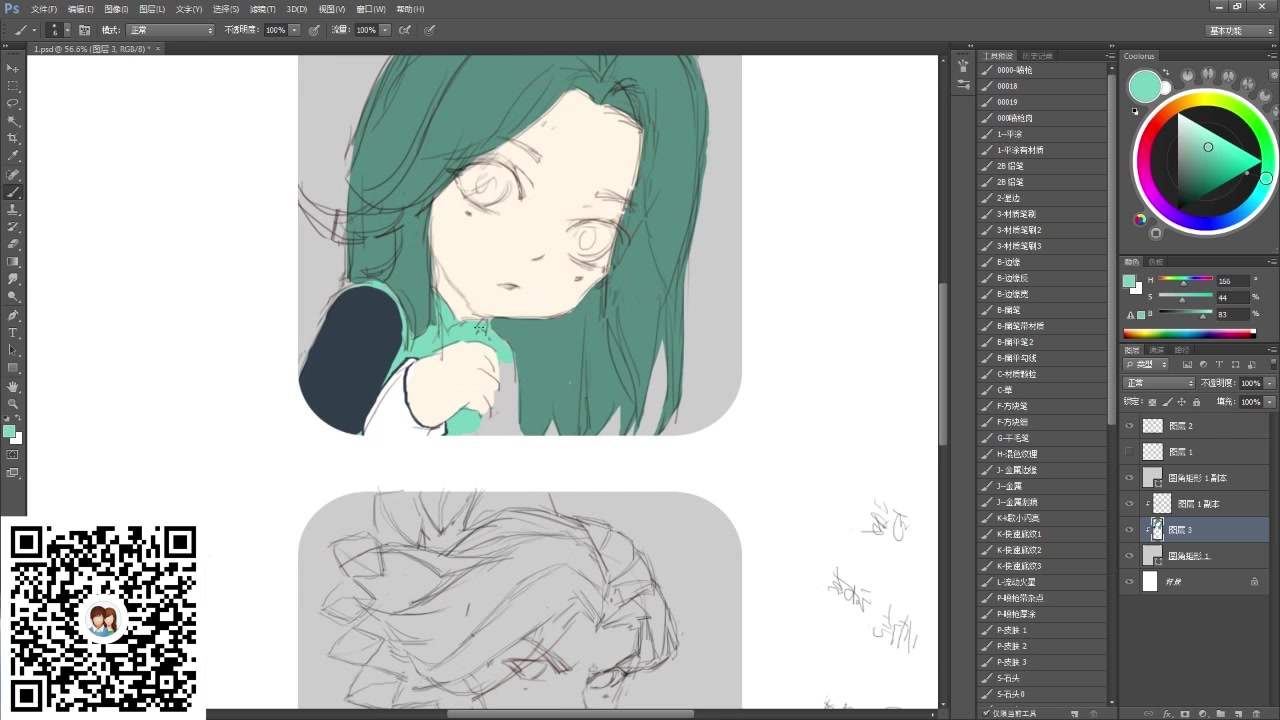This screenshot has width=1280, height=720.
Task: Hide the 圆角矩形 1 layer
Action: (1129, 556)
